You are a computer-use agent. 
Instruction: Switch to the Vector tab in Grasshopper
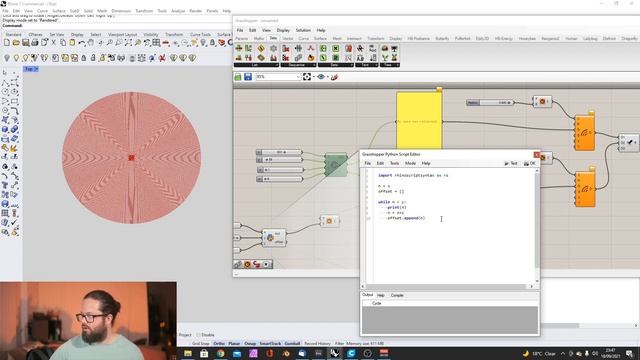click(288, 38)
